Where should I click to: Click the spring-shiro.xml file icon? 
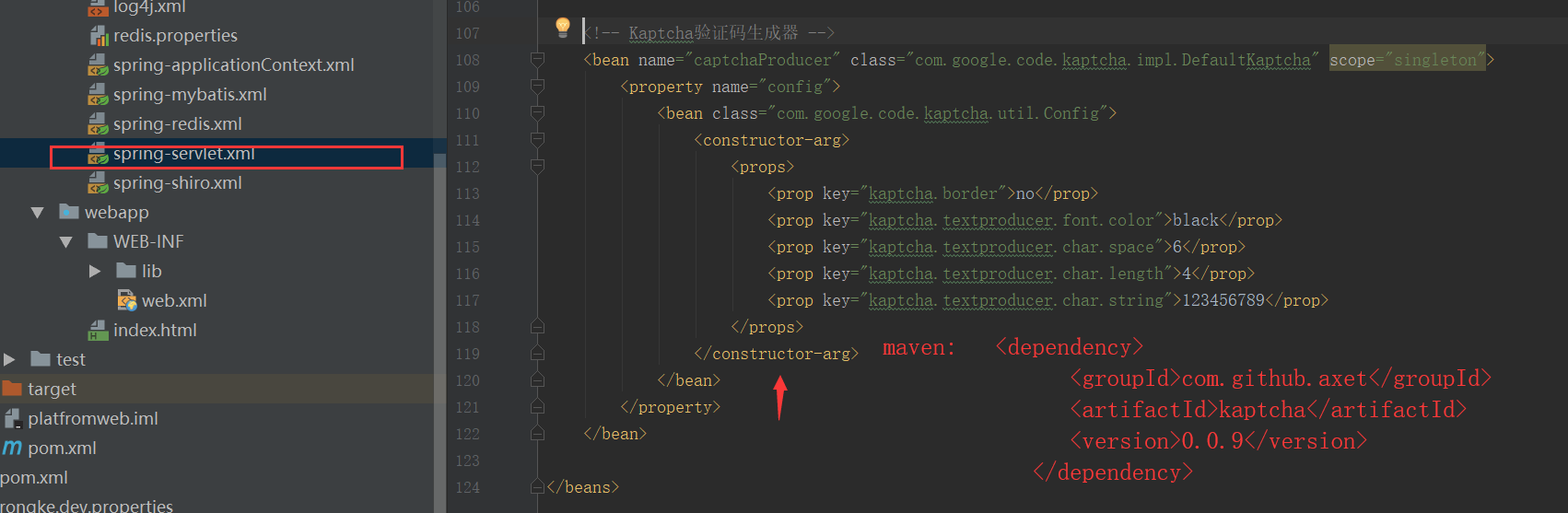[98, 183]
